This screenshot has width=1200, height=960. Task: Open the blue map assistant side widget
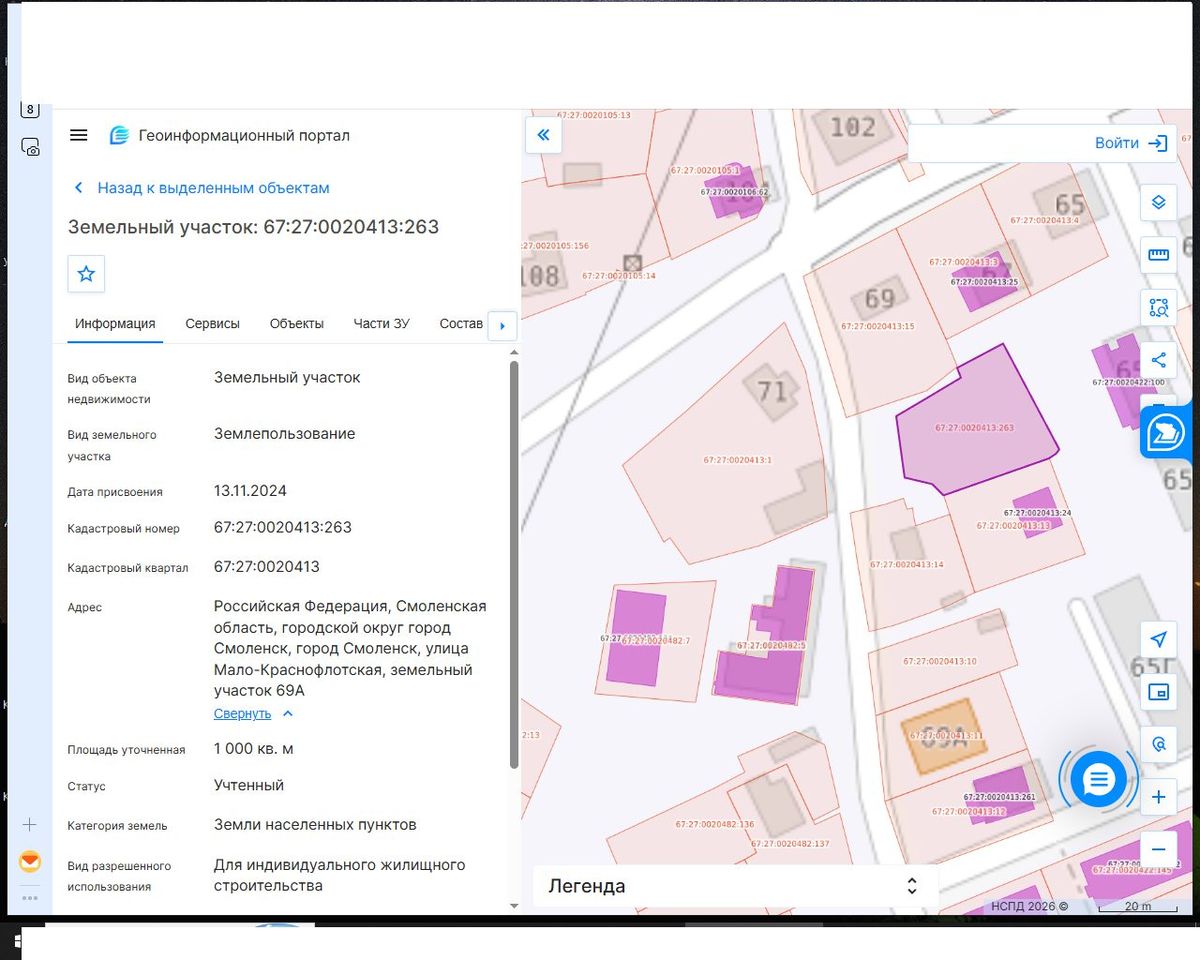click(1166, 432)
